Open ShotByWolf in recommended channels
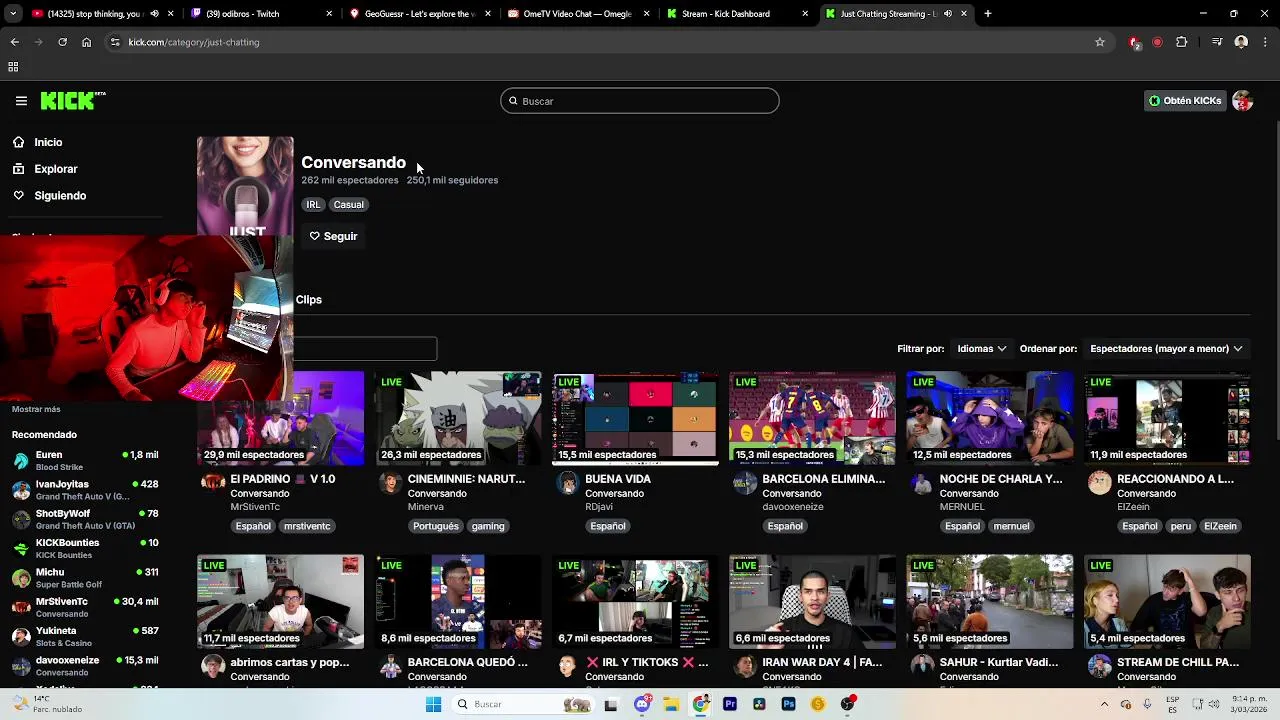This screenshot has width=1280, height=720. pos(85,519)
